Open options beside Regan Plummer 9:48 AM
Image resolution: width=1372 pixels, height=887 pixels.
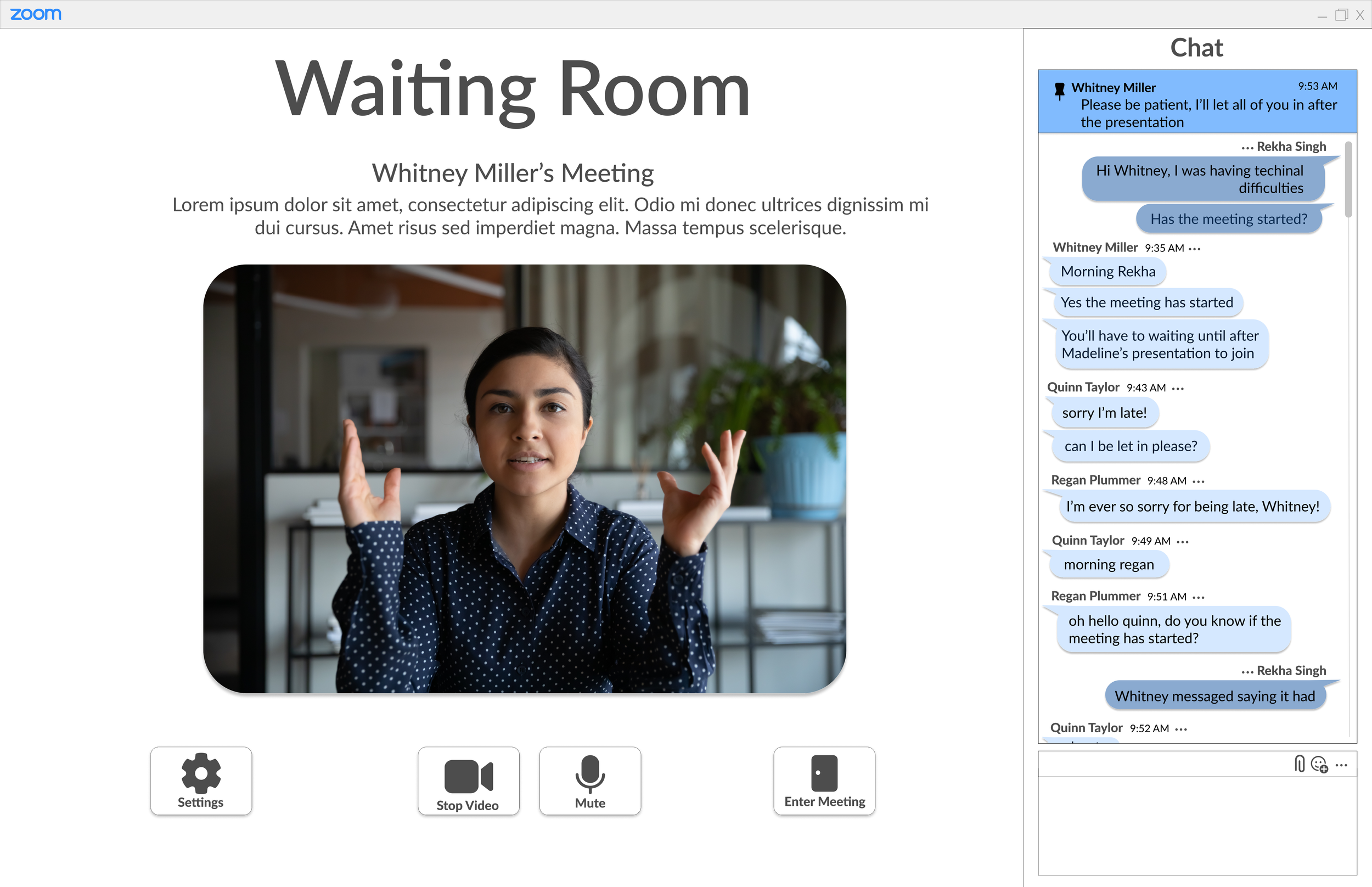point(1199,481)
